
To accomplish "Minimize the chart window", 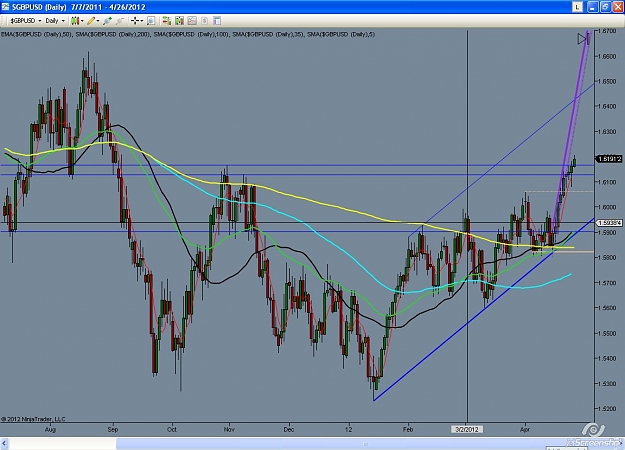I will click(x=593, y=7).
